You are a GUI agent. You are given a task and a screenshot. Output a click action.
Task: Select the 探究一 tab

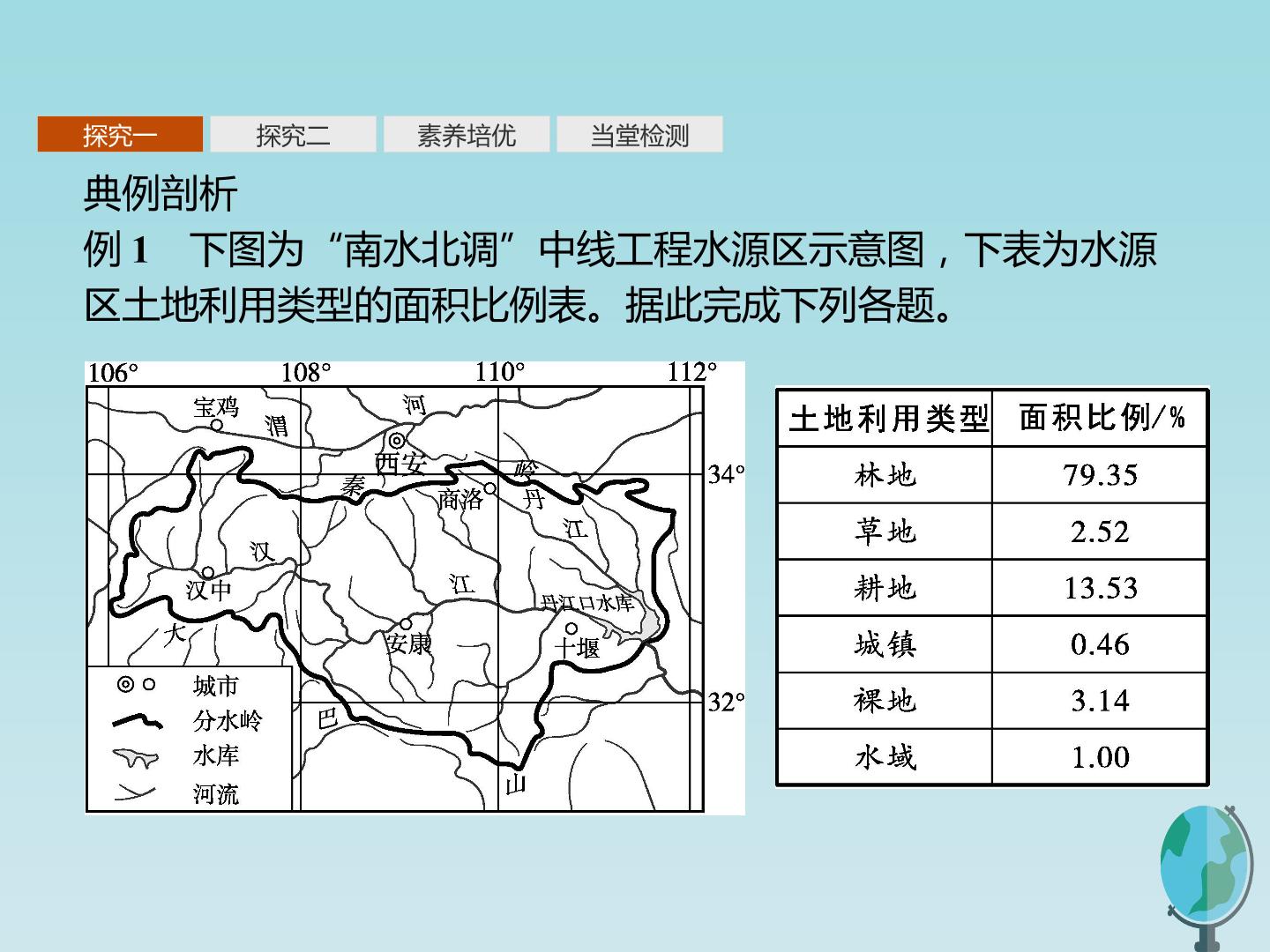[x=120, y=135]
